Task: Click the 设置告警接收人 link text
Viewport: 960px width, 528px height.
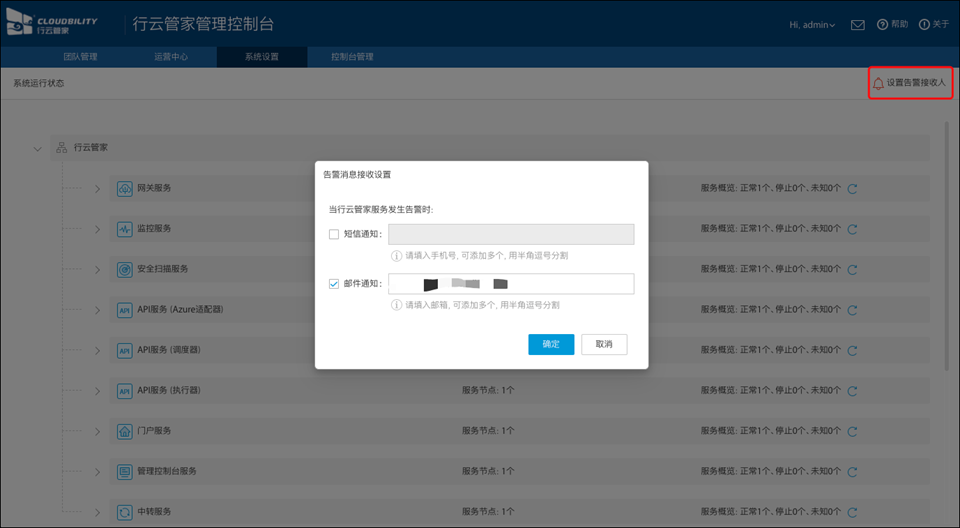Action: click(x=916, y=83)
